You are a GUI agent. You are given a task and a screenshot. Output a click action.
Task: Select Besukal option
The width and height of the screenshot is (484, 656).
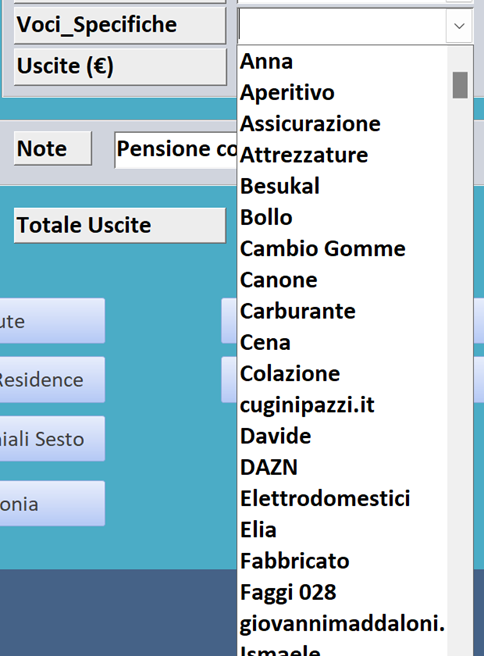click(342, 186)
